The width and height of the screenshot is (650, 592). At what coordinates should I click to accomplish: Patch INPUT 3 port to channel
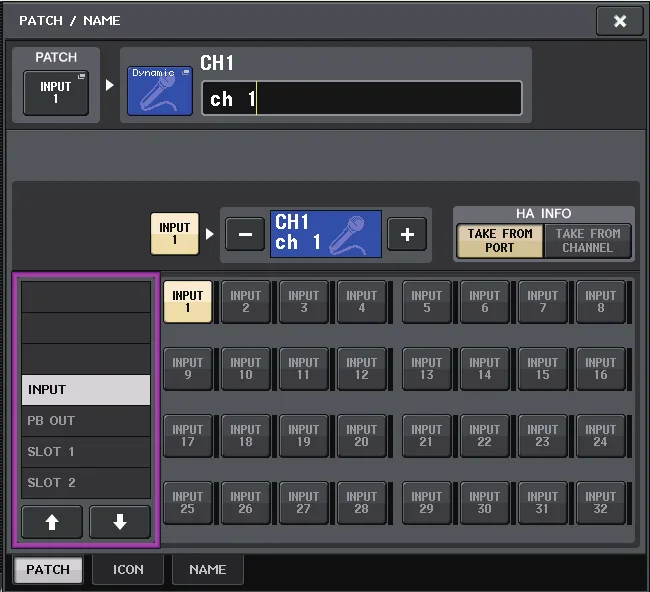(x=304, y=302)
